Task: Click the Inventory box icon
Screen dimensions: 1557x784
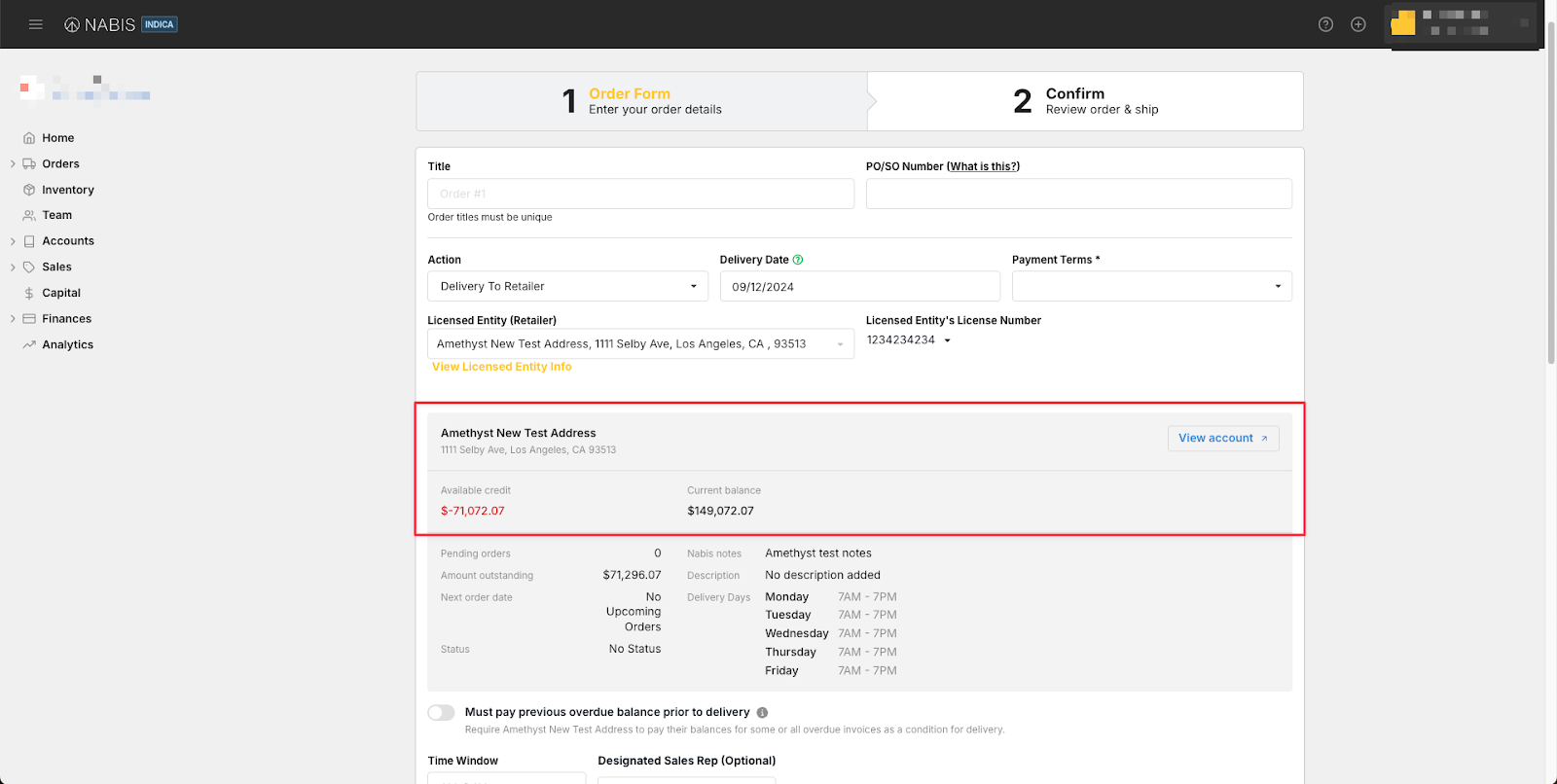Action: 29,190
